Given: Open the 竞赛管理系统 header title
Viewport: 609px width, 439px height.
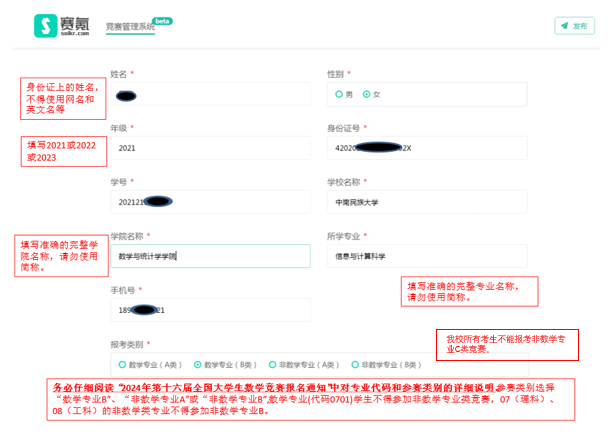Looking at the screenshot, I should click(130, 27).
